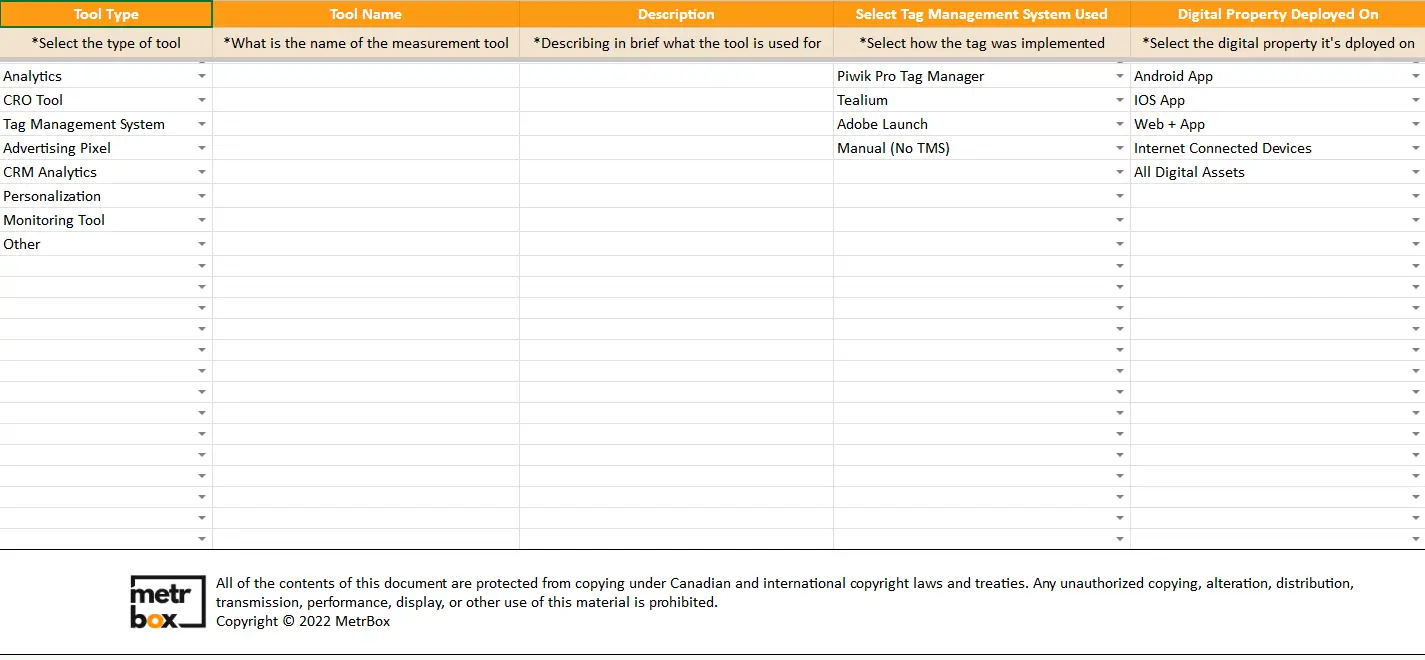The image size is (1425, 660).
Task: Open dropdown arrow for Internet Connected Devices
Action: pyautogui.click(x=1416, y=148)
